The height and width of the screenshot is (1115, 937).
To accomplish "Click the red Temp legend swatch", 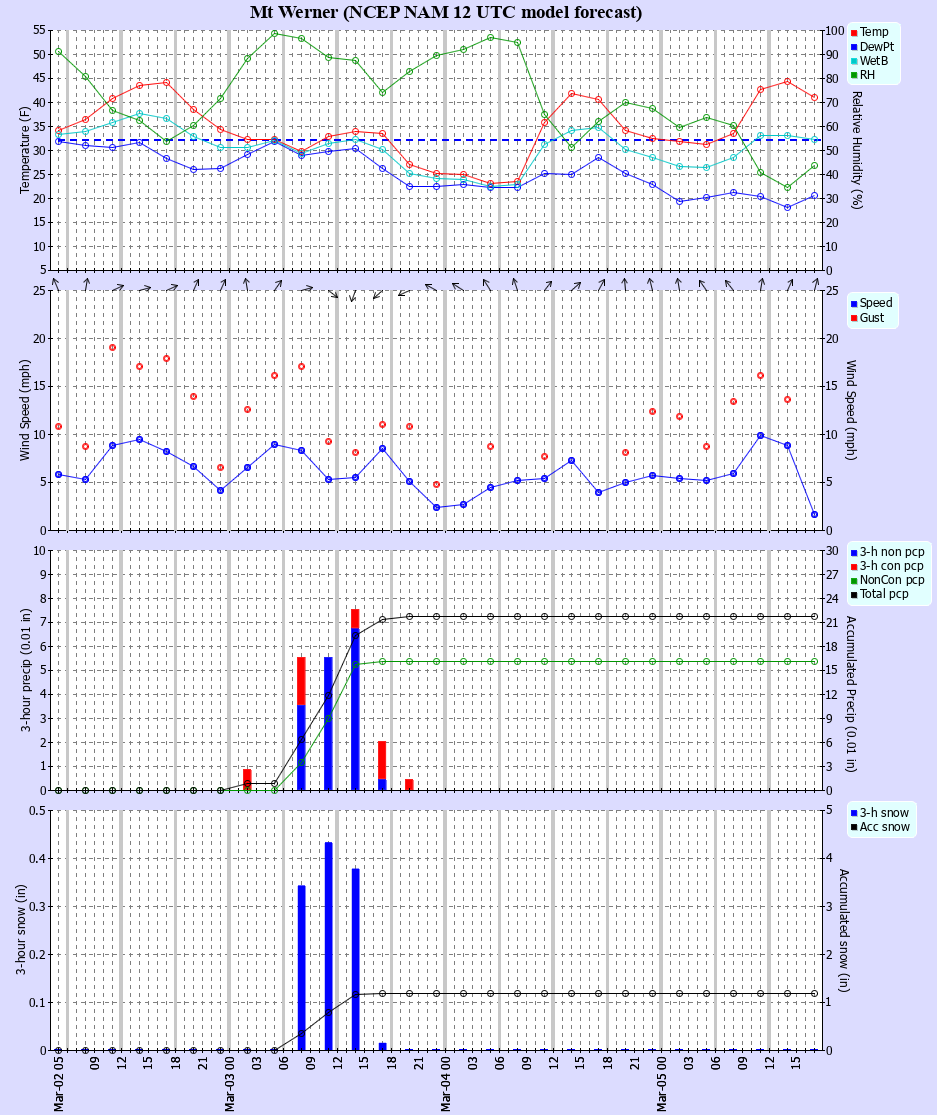I will 854,32.
